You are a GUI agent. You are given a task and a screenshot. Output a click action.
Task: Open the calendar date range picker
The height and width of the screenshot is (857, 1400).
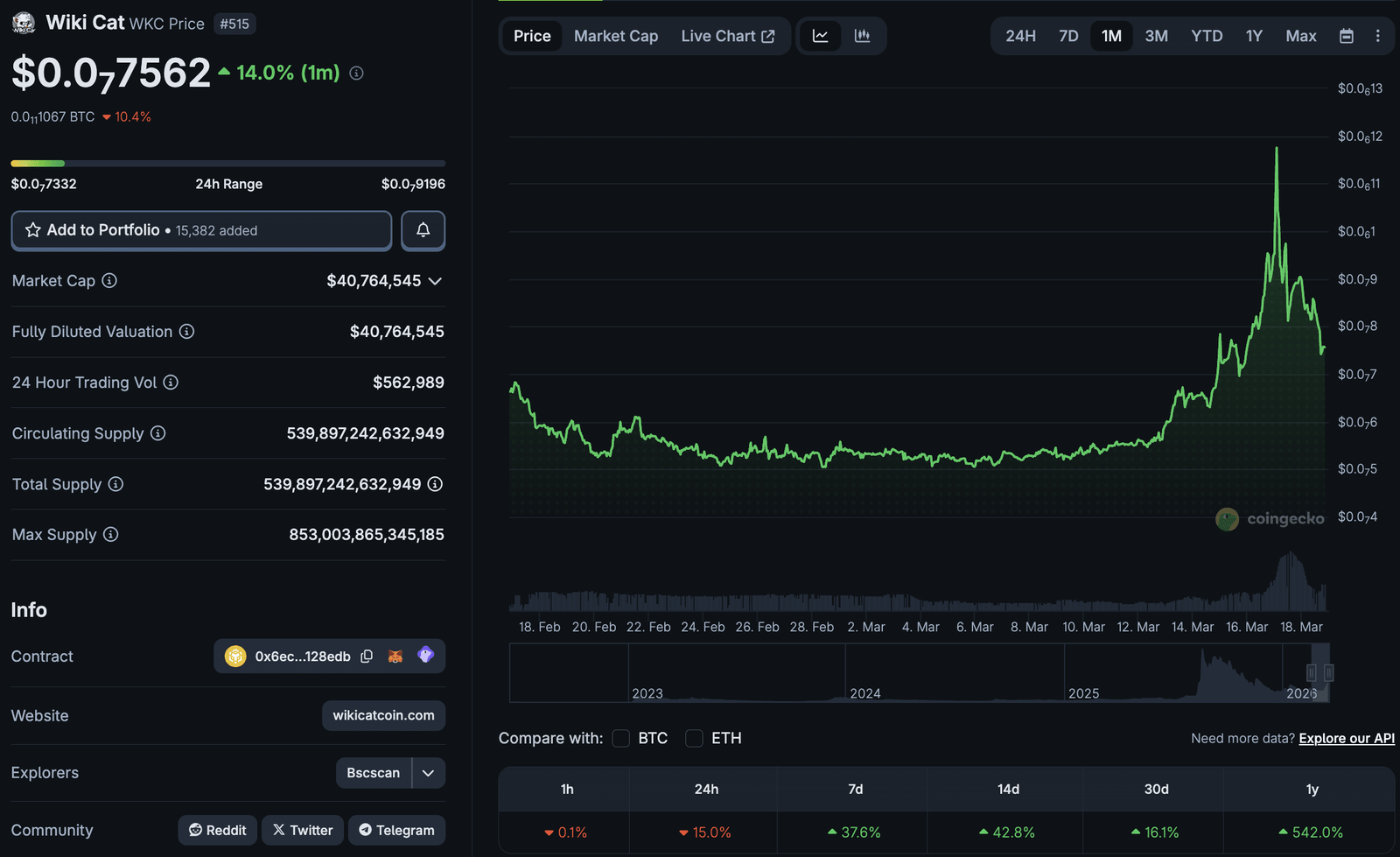pos(1346,36)
